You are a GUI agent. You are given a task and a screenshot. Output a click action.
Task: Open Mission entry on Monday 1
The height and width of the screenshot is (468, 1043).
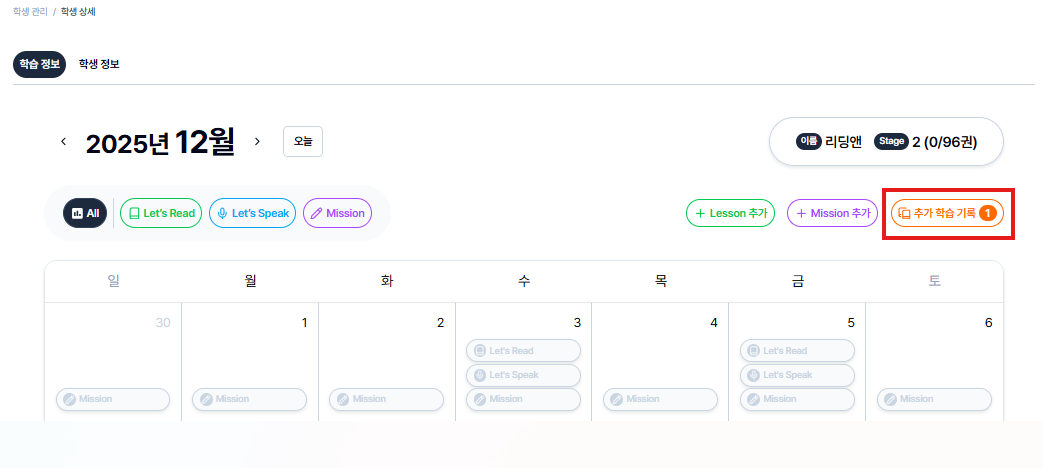point(249,399)
